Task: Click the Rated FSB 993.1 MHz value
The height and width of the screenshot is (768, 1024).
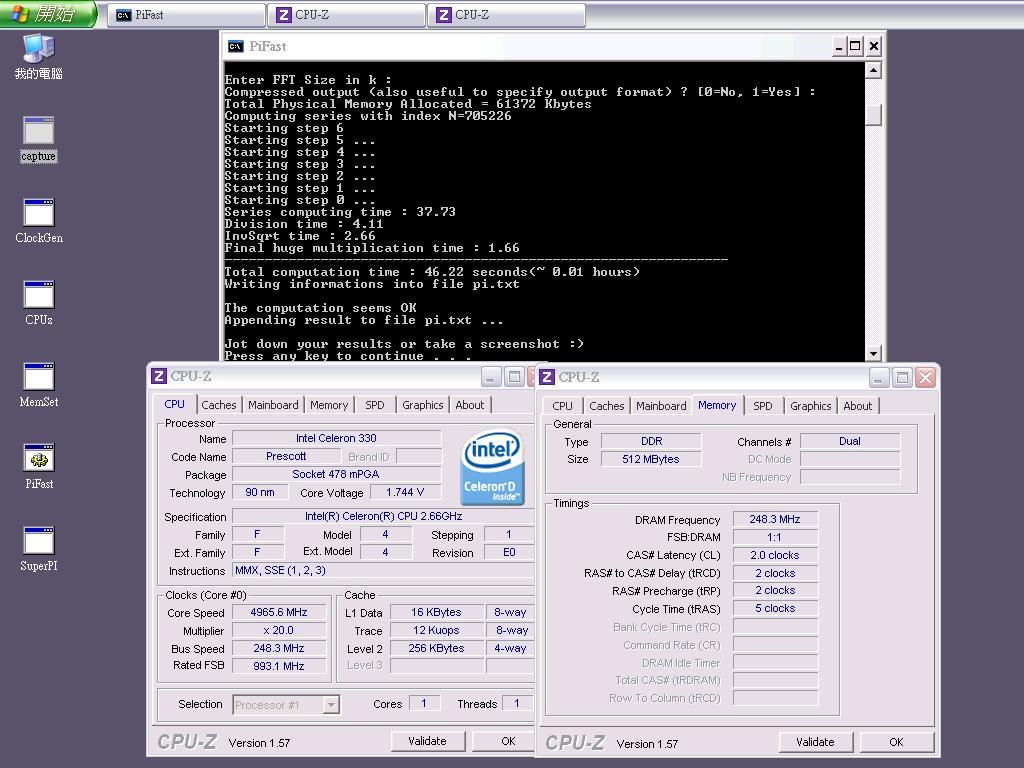Action: 279,666
